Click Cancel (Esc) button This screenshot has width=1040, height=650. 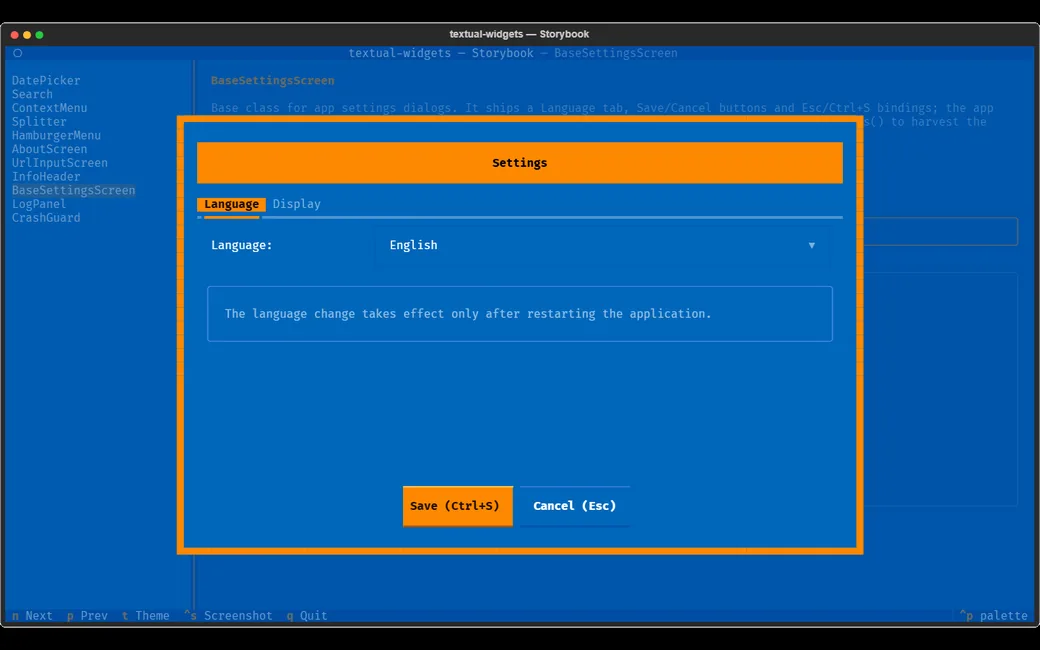pos(574,506)
